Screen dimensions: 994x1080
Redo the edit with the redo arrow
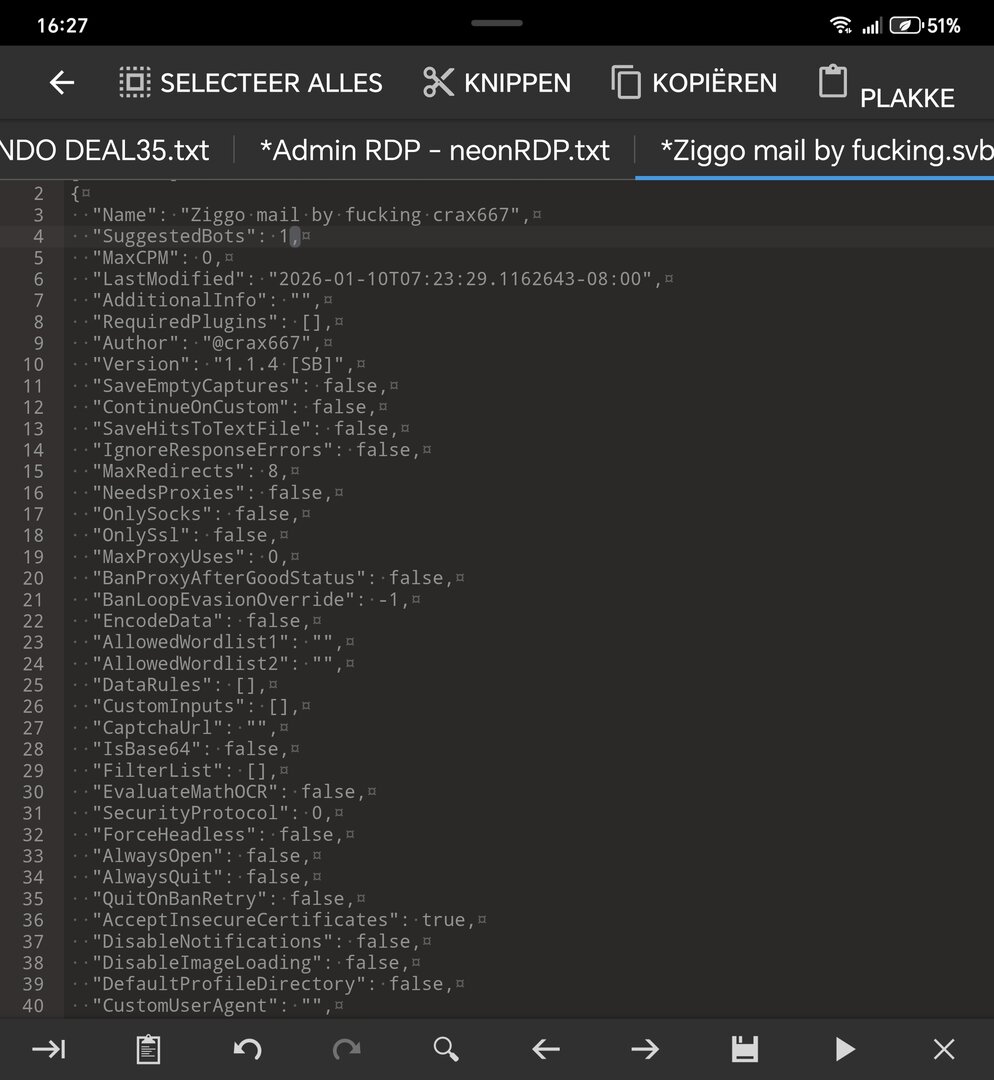click(346, 1048)
